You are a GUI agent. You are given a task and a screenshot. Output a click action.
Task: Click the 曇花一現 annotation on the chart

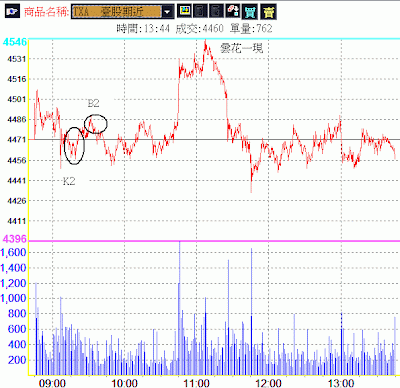[242, 48]
